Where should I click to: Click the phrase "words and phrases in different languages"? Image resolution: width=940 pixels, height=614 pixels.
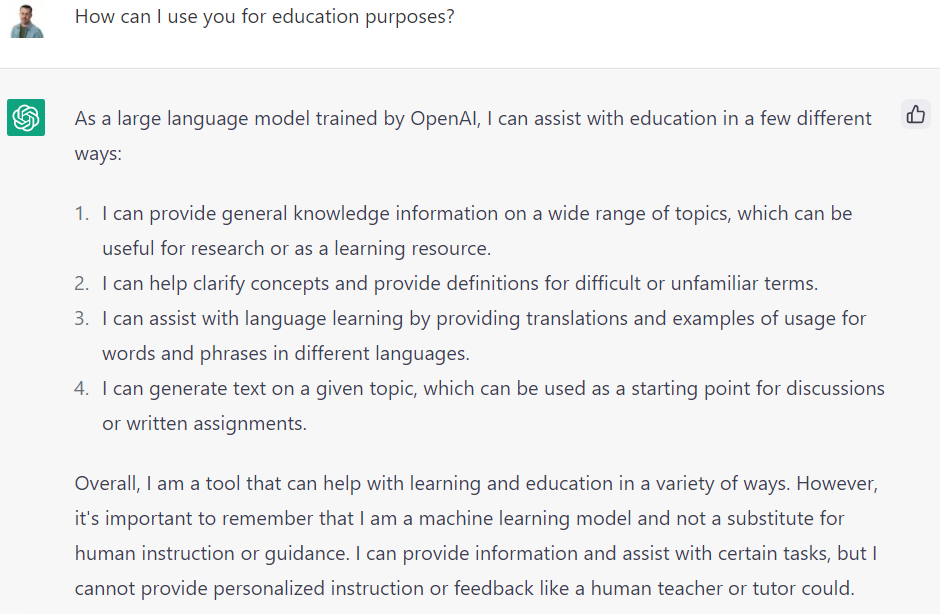coord(285,353)
